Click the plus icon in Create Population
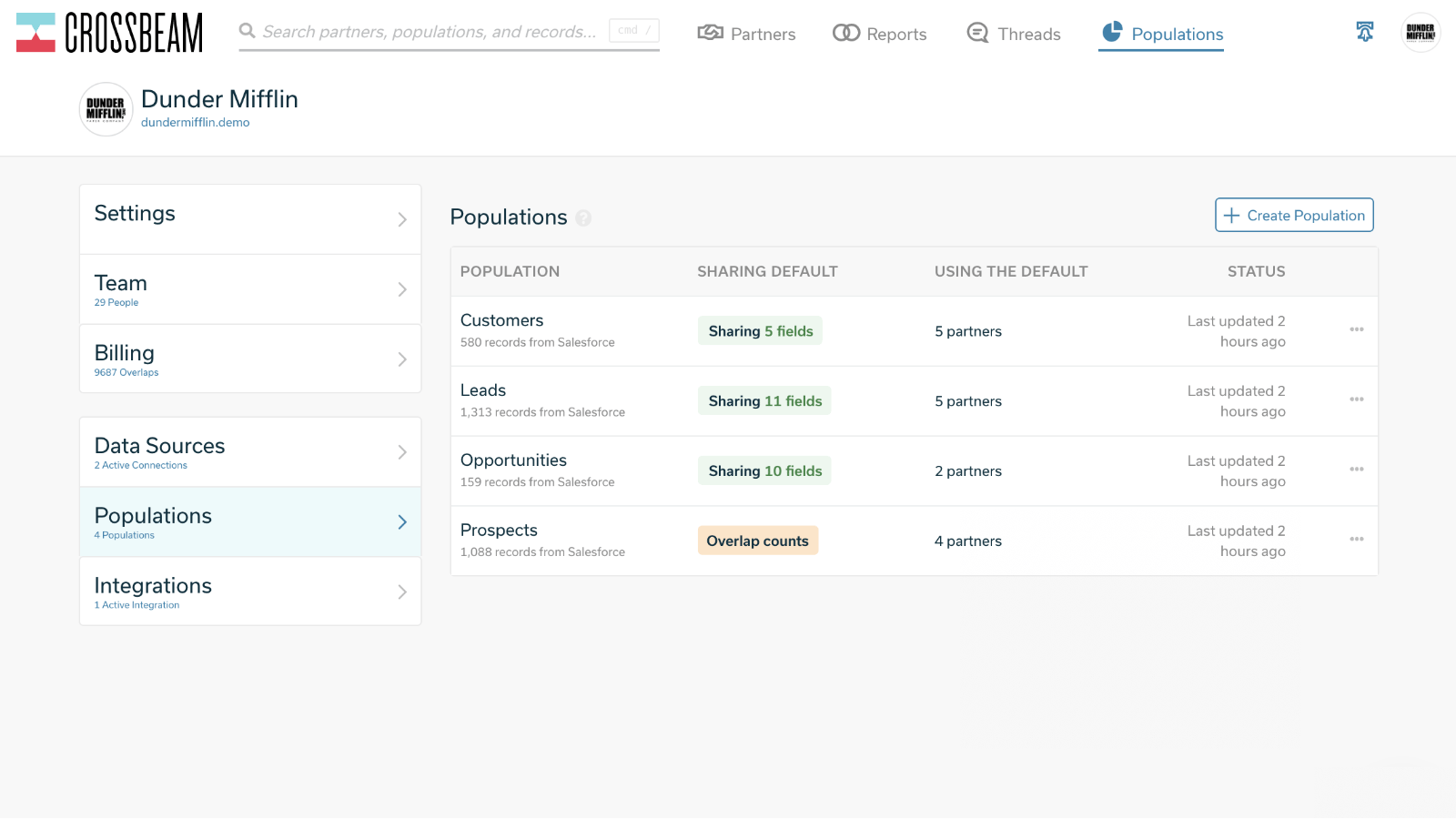This screenshot has width=1456, height=819. [1231, 216]
